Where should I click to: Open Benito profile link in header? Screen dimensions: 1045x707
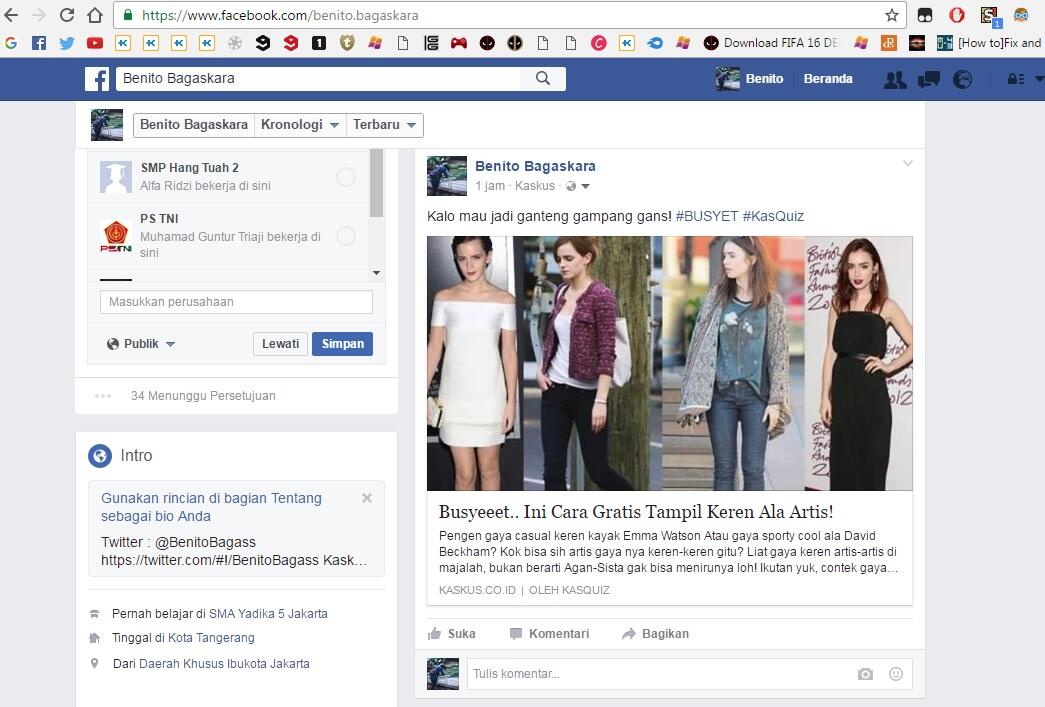point(750,79)
